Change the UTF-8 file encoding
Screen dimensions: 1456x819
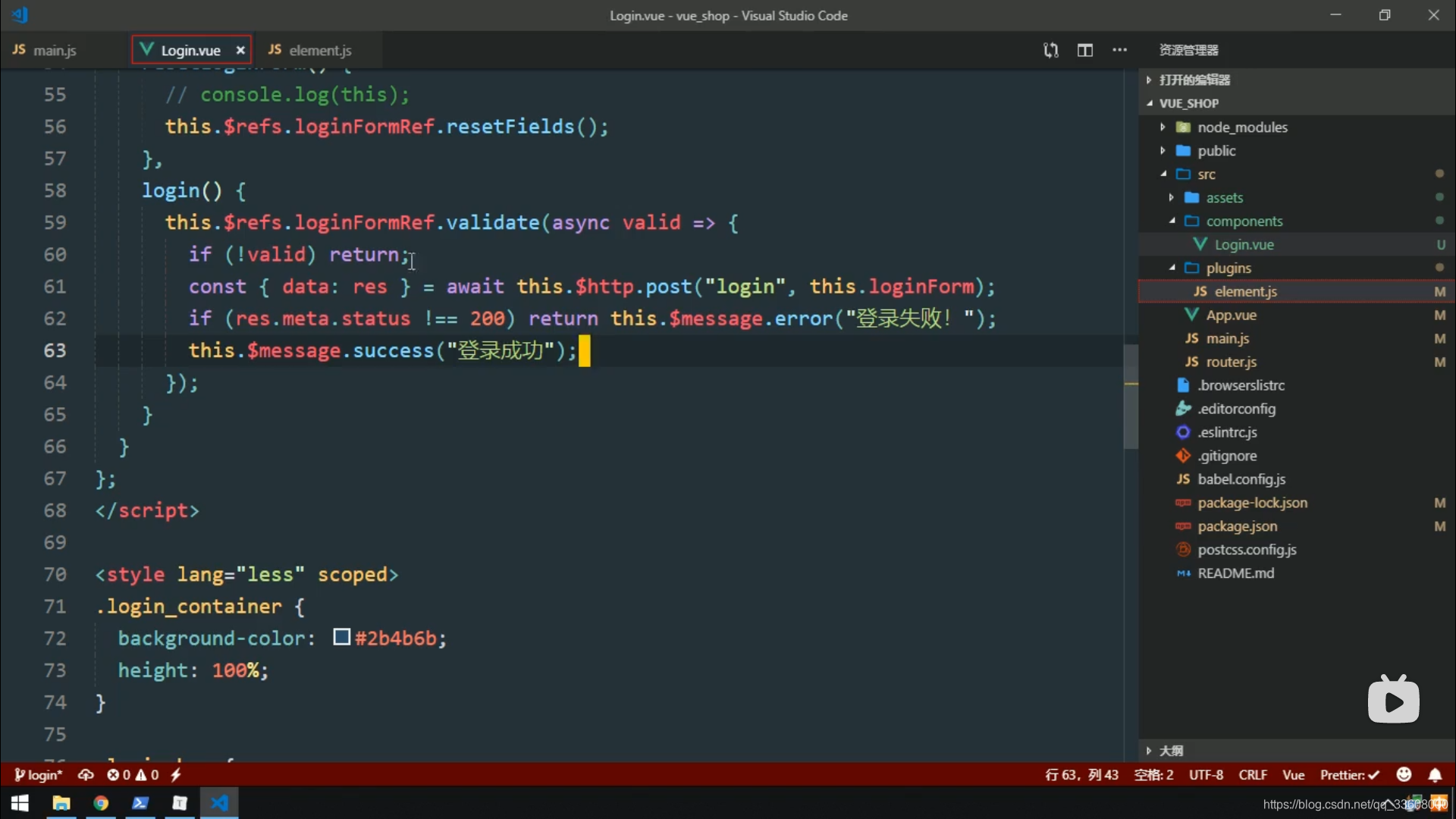pos(1206,775)
